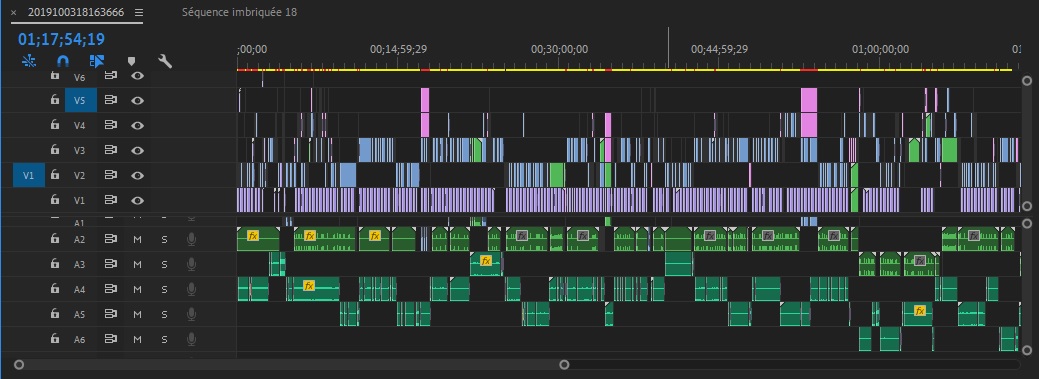Target audio track A4 label
Image resolution: width=1039 pixels, height=379 pixels.
click(x=80, y=290)
